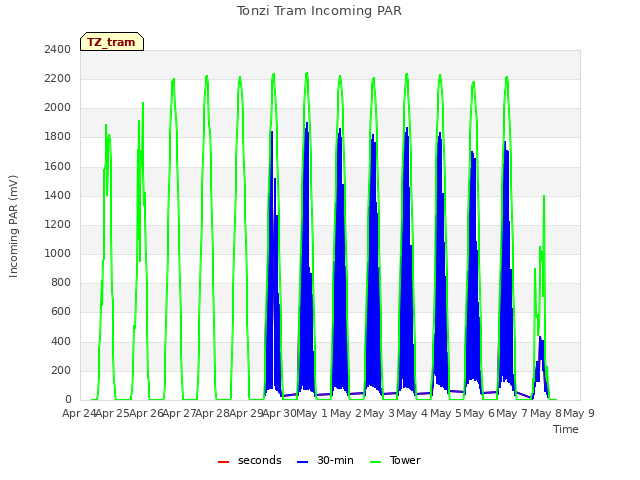Select the 'seconds' legend label
640x480 pixels.
tap(260, 460)
